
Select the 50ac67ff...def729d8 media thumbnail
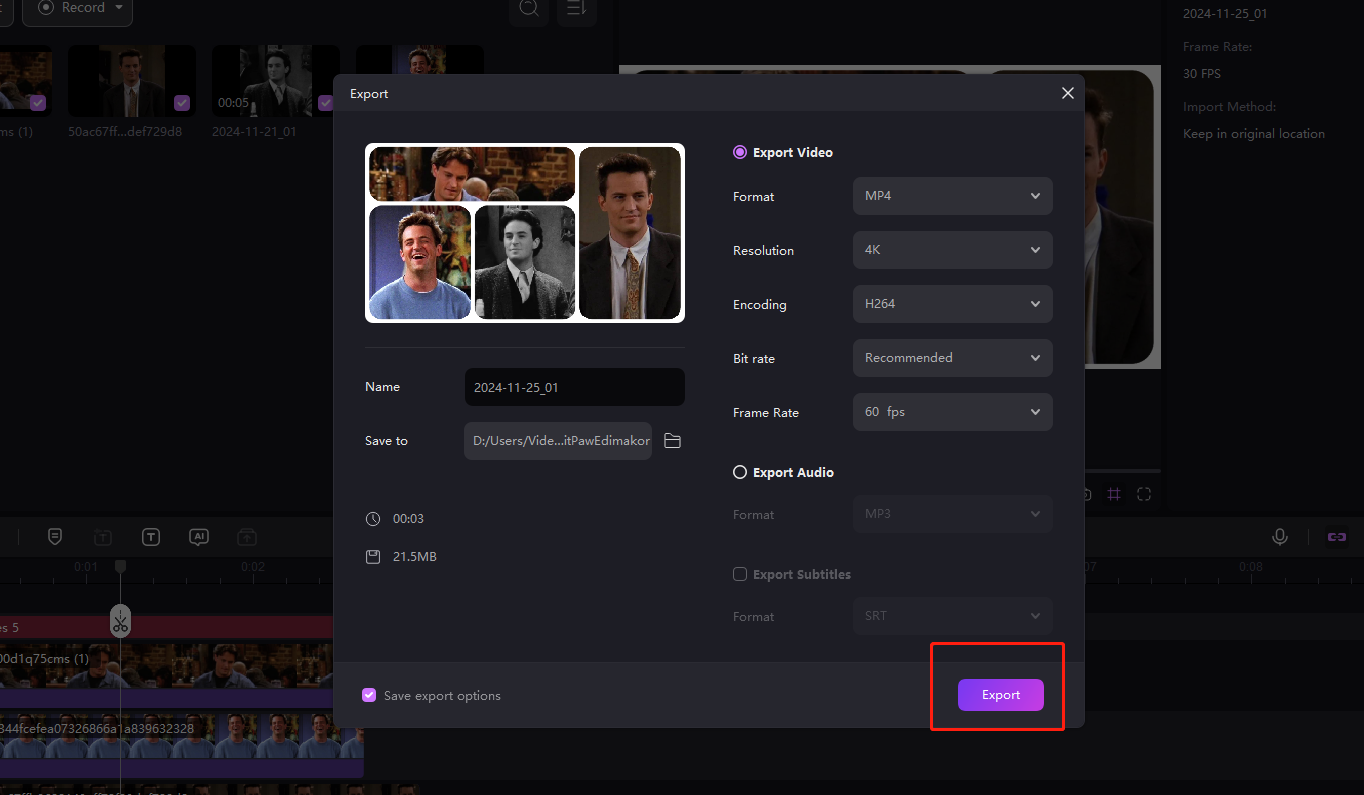tap(132, 81)
